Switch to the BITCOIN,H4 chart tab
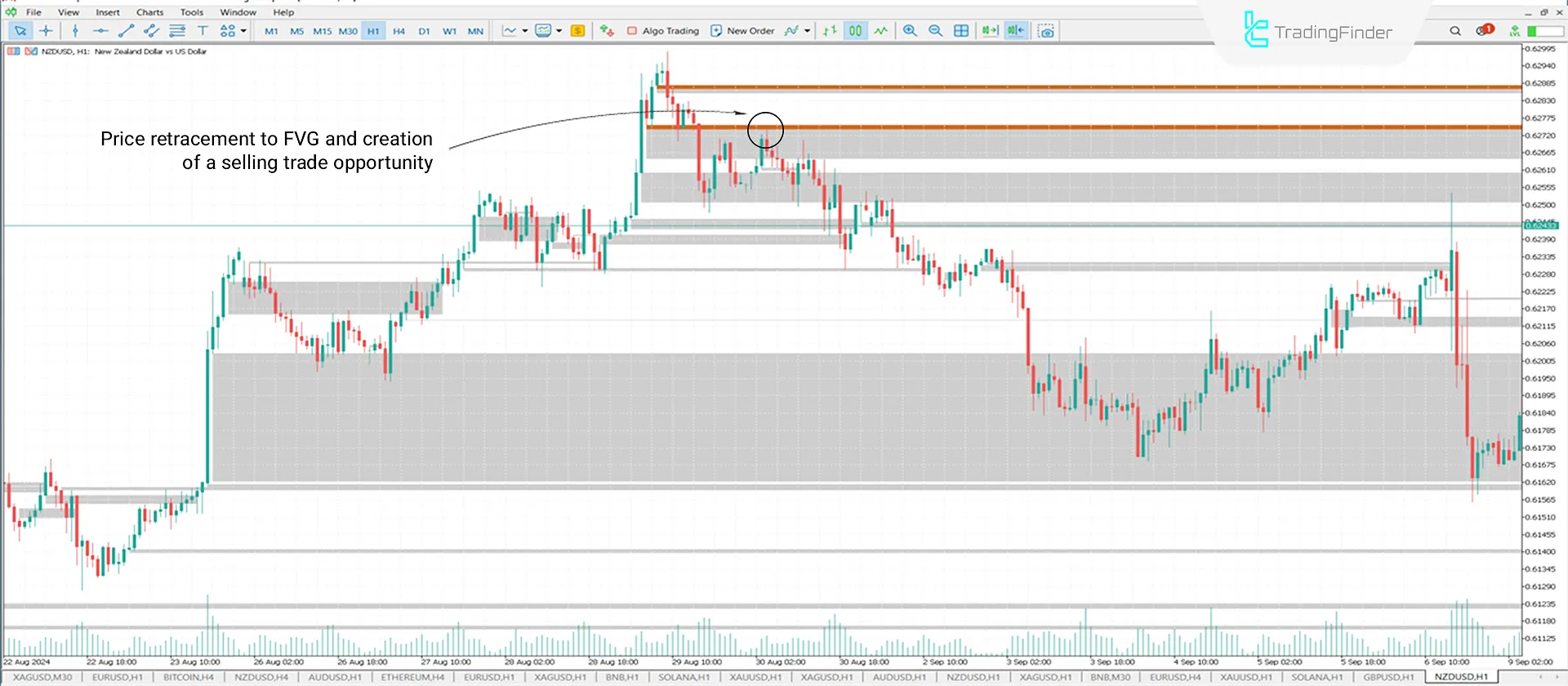 pos(189,677)
